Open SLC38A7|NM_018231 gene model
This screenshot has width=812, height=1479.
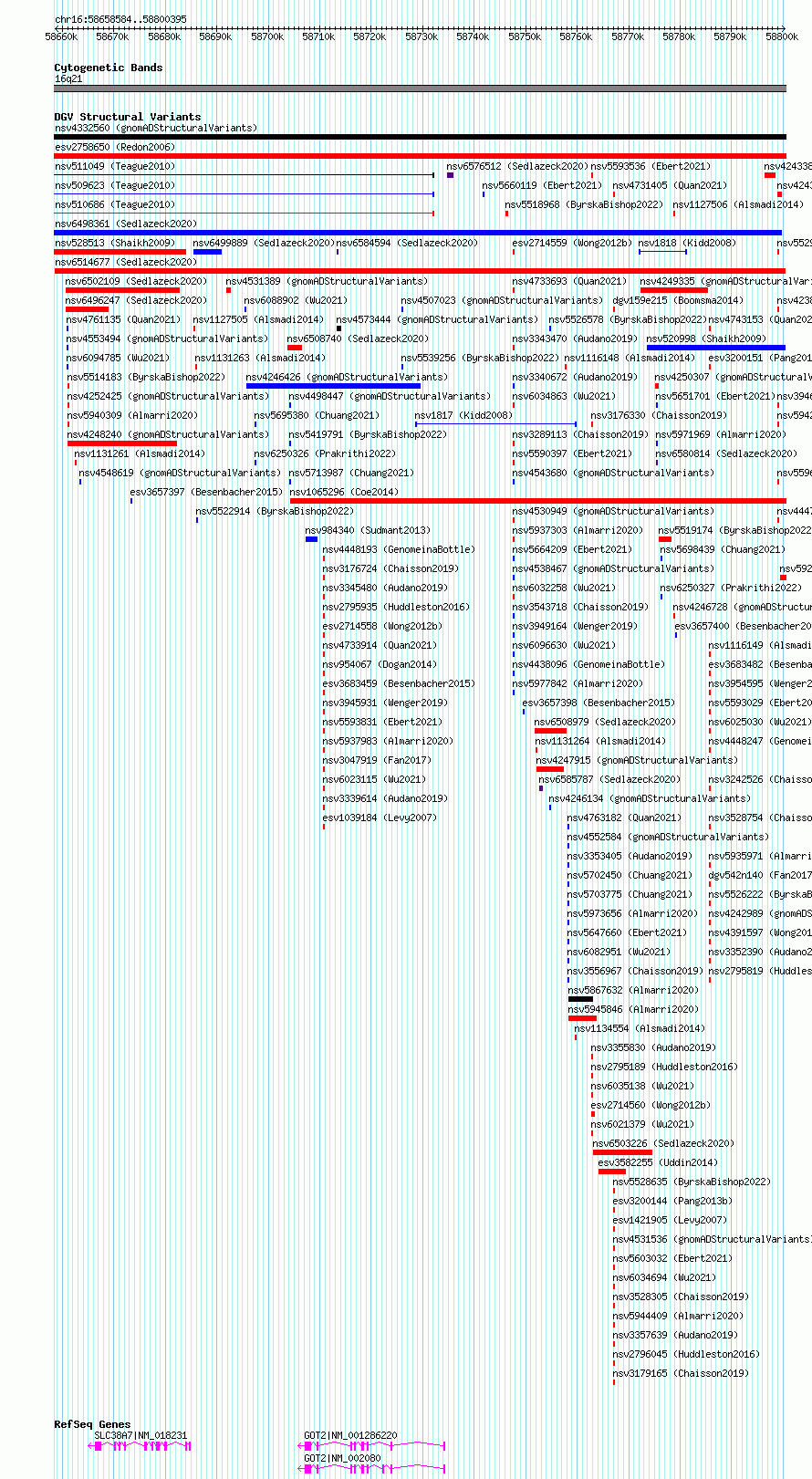tap(140, 1446)
